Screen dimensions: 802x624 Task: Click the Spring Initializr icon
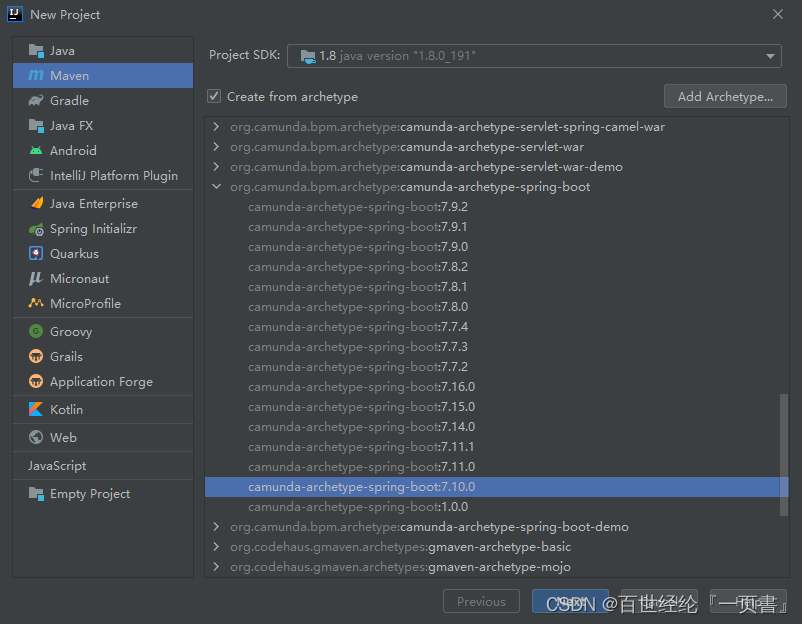[36, 229]
